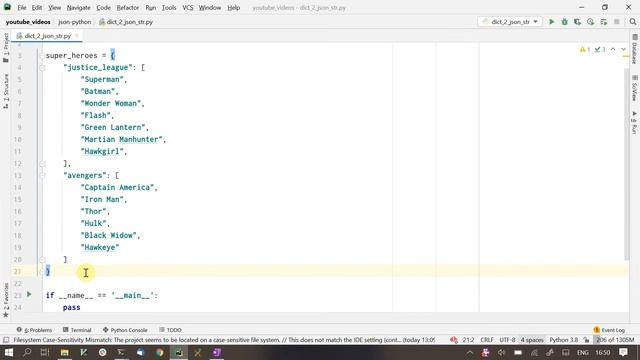Click the typo count checkmark indicator
The height and width of the screenshot is (360, 640).
point(600,49)
